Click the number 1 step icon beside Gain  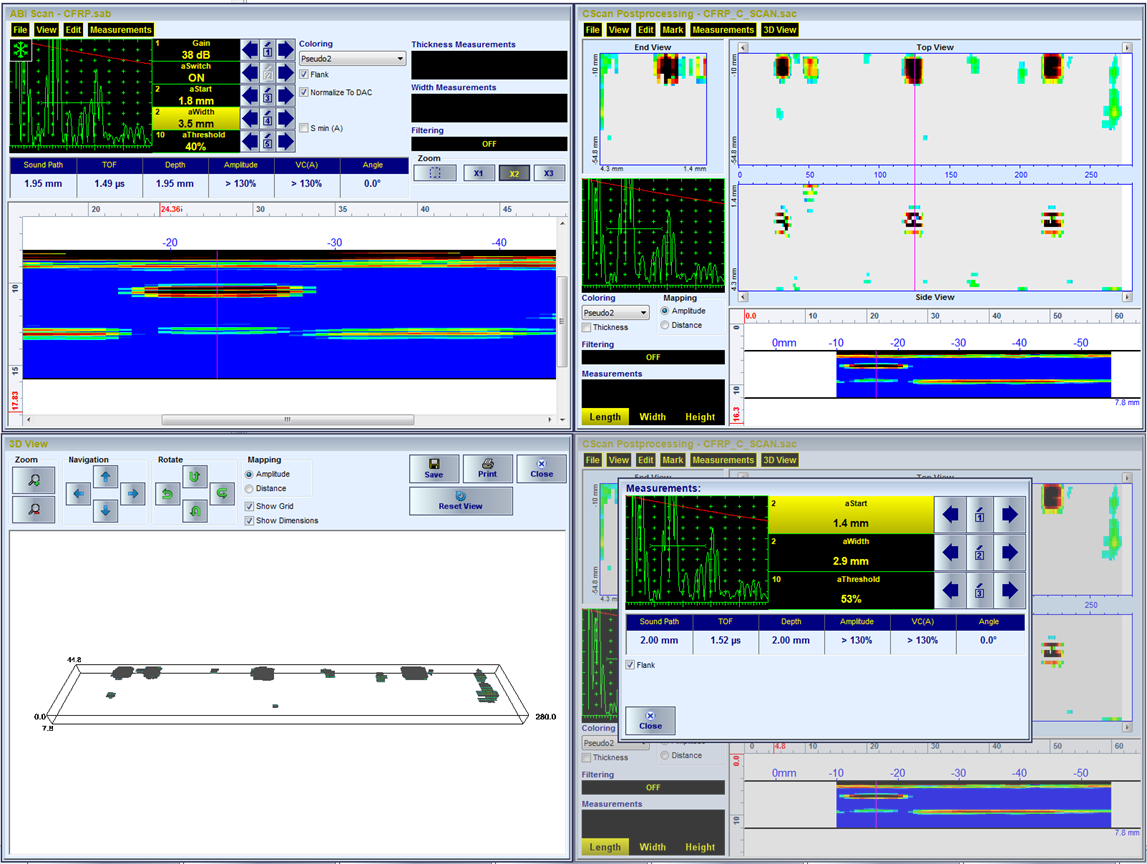(268, 50)
